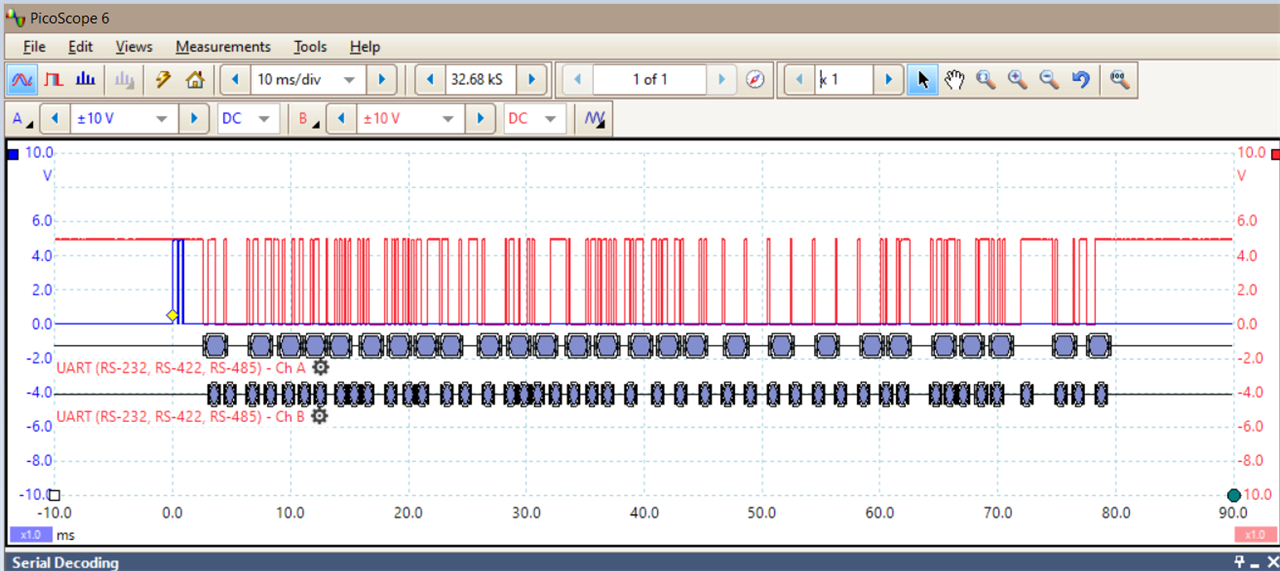Increase Channel A voltage range
The height and width of the screenshot is (571, 1280).
point(194,118)
